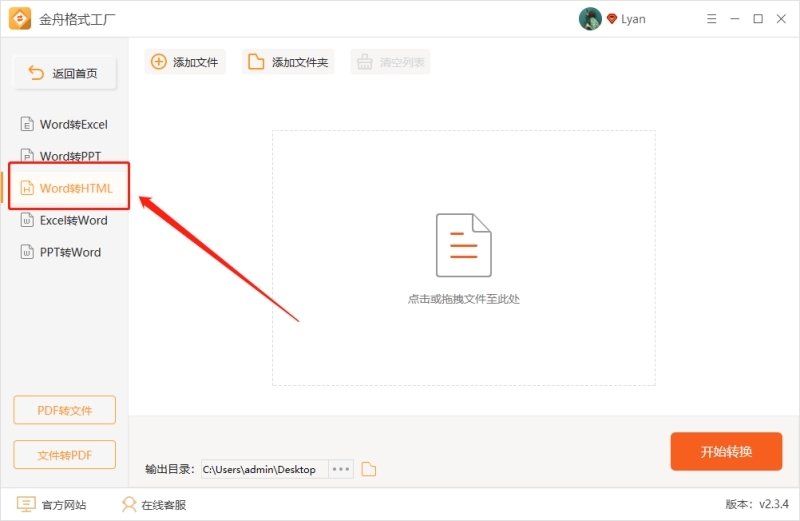Go back with 返回首页 button
Viewport: 800px width, 521px height.
(x=65, y=73)
